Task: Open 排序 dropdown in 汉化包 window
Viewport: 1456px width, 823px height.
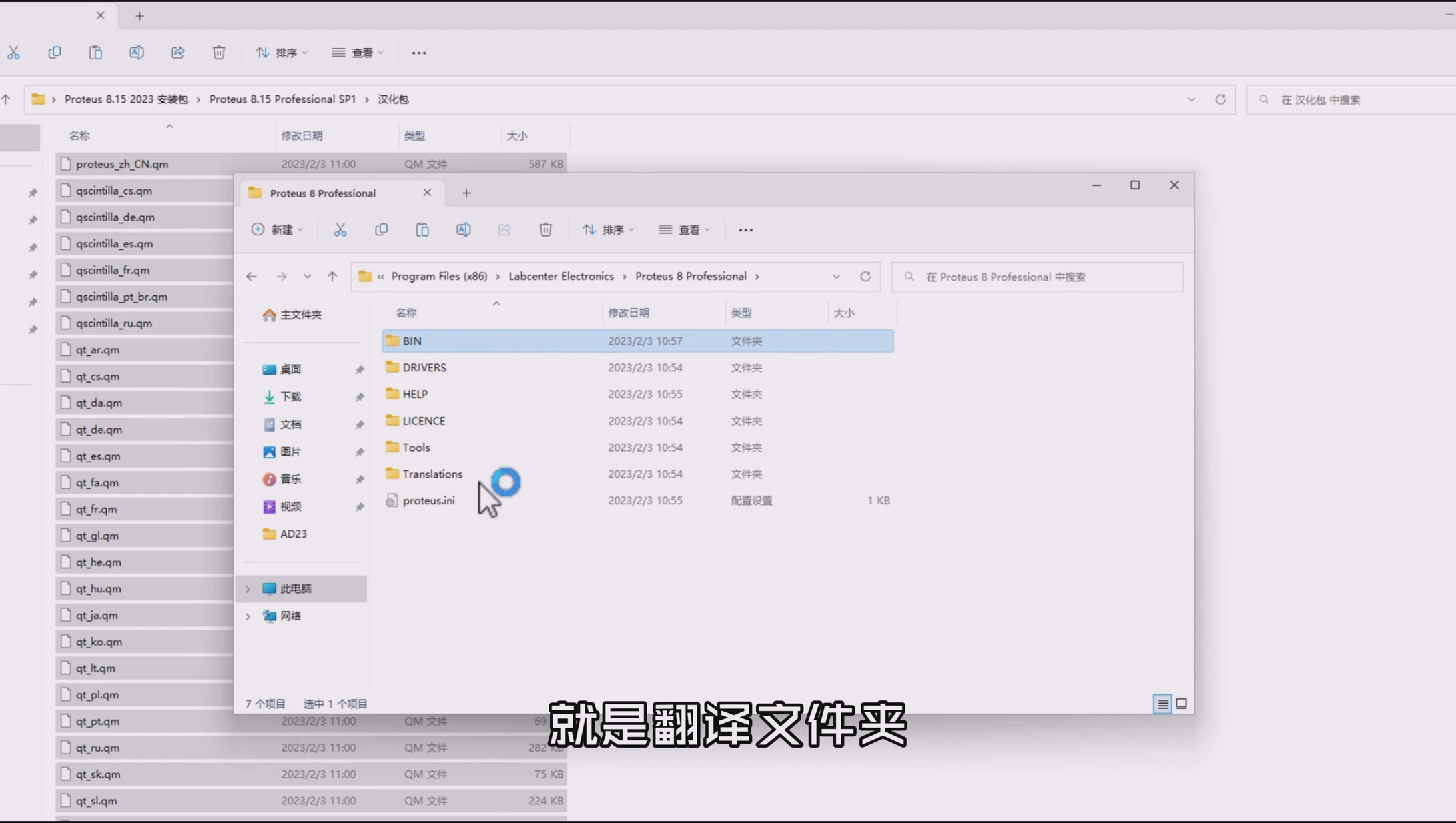Action: tap(281, 53)
